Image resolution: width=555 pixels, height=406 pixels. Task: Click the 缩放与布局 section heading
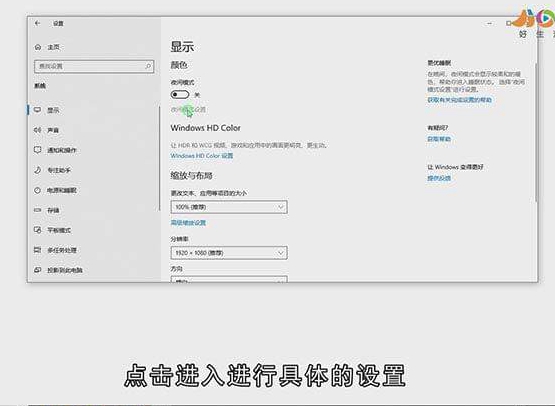point(191,176)
